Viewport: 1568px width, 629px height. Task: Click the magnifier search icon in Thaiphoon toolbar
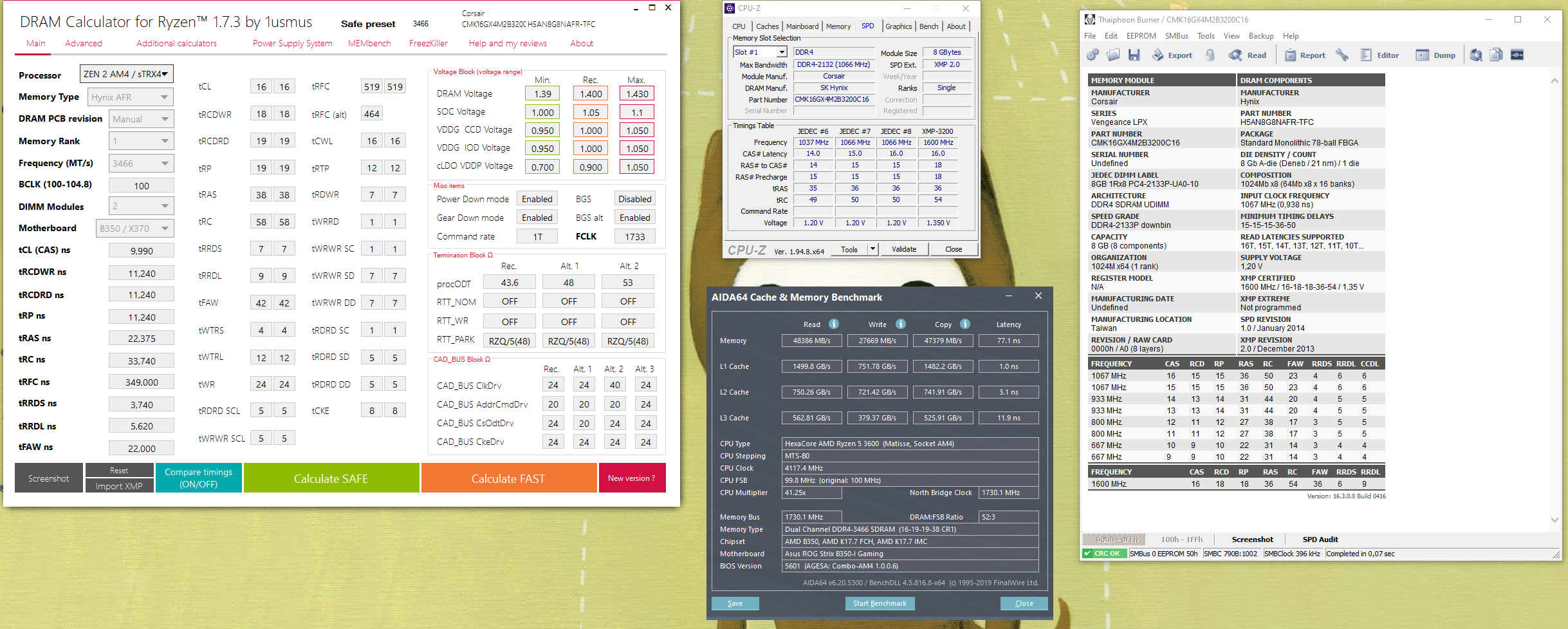1476,55
